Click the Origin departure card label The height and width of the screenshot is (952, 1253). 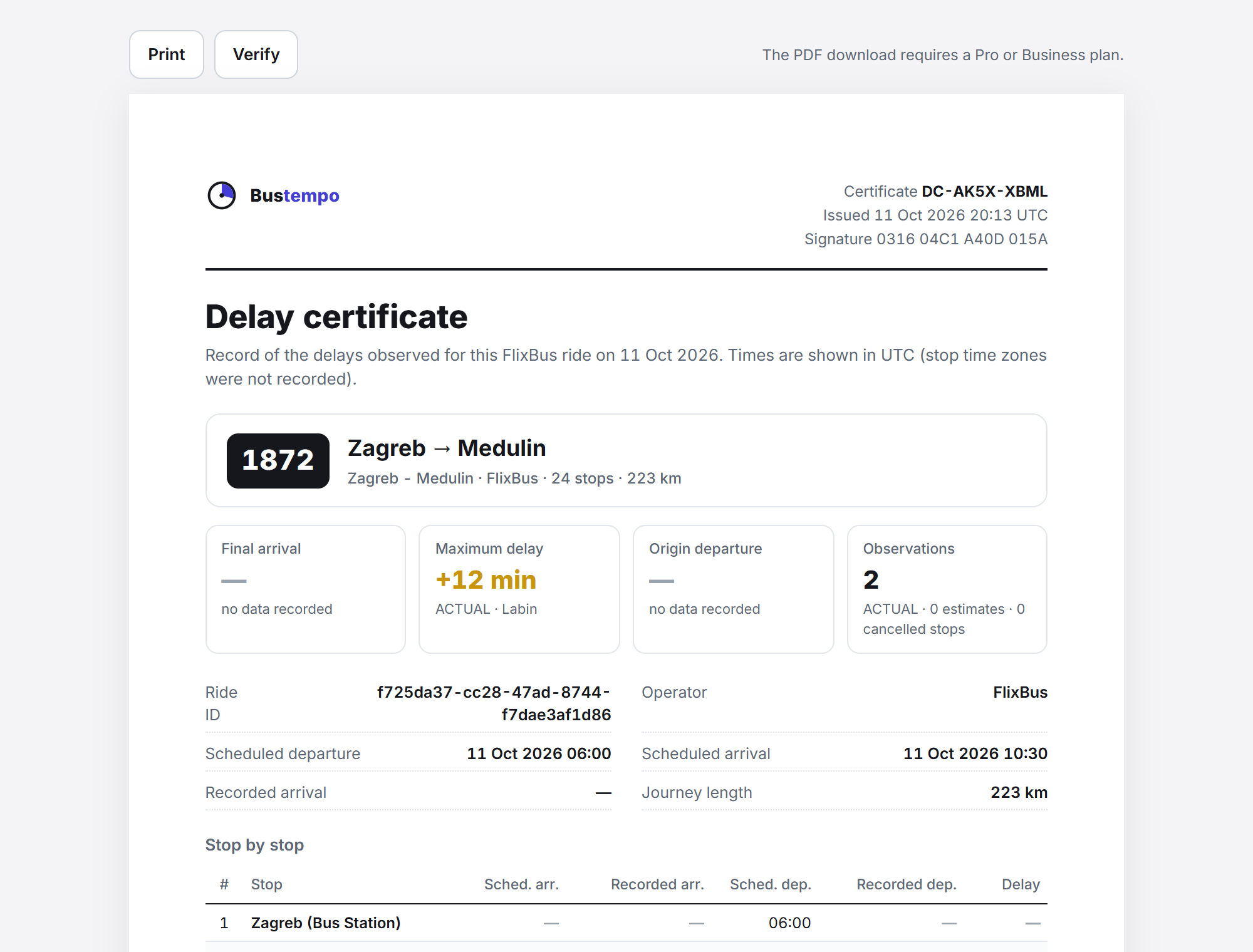pyautogui.click(x=705, y=549)
